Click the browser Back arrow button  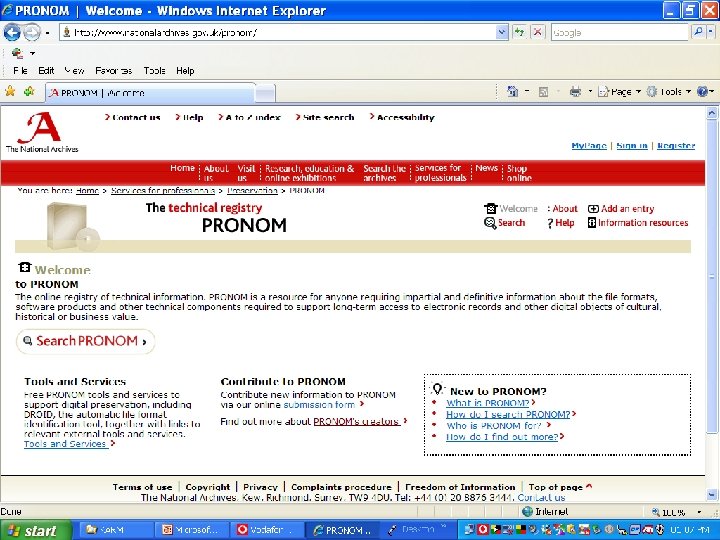[11, 32]
